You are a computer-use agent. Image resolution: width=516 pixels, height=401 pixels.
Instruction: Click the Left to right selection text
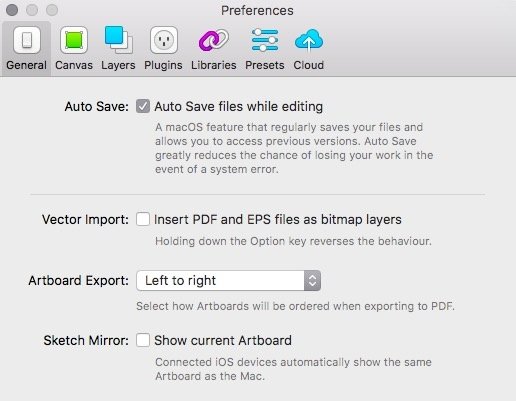click(x=180, y=281)
